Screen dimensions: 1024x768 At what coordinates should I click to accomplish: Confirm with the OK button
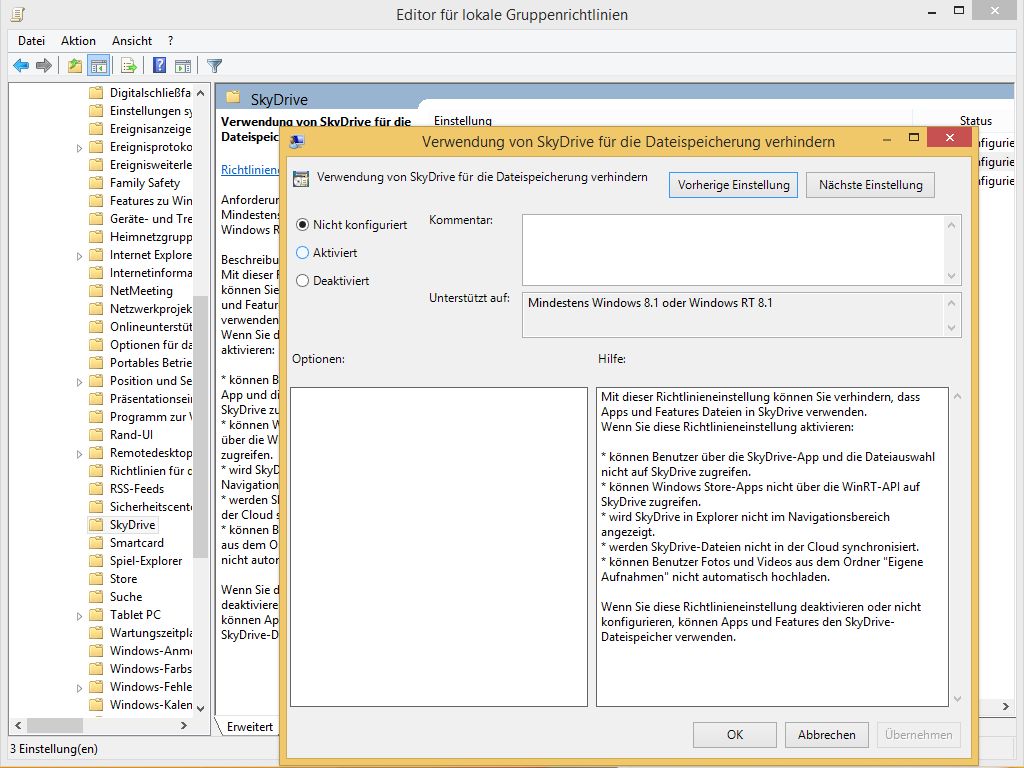point(735,735)
